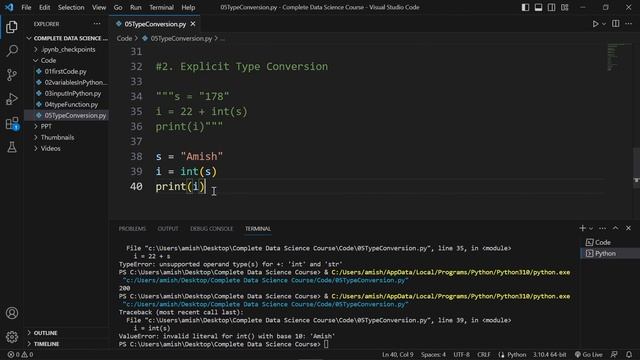Close the terminal panel
This screenshot has width=640, height=360.
tap(629, 228)
